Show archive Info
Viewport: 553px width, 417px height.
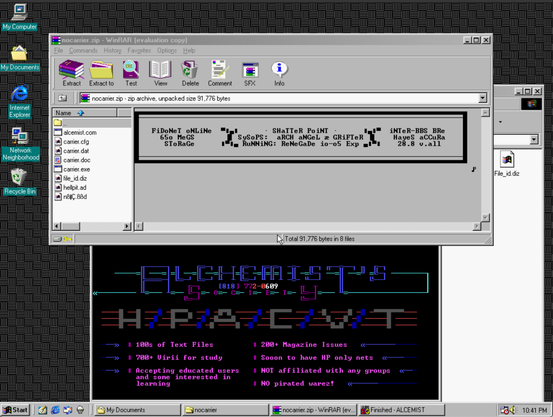(279, 73)
